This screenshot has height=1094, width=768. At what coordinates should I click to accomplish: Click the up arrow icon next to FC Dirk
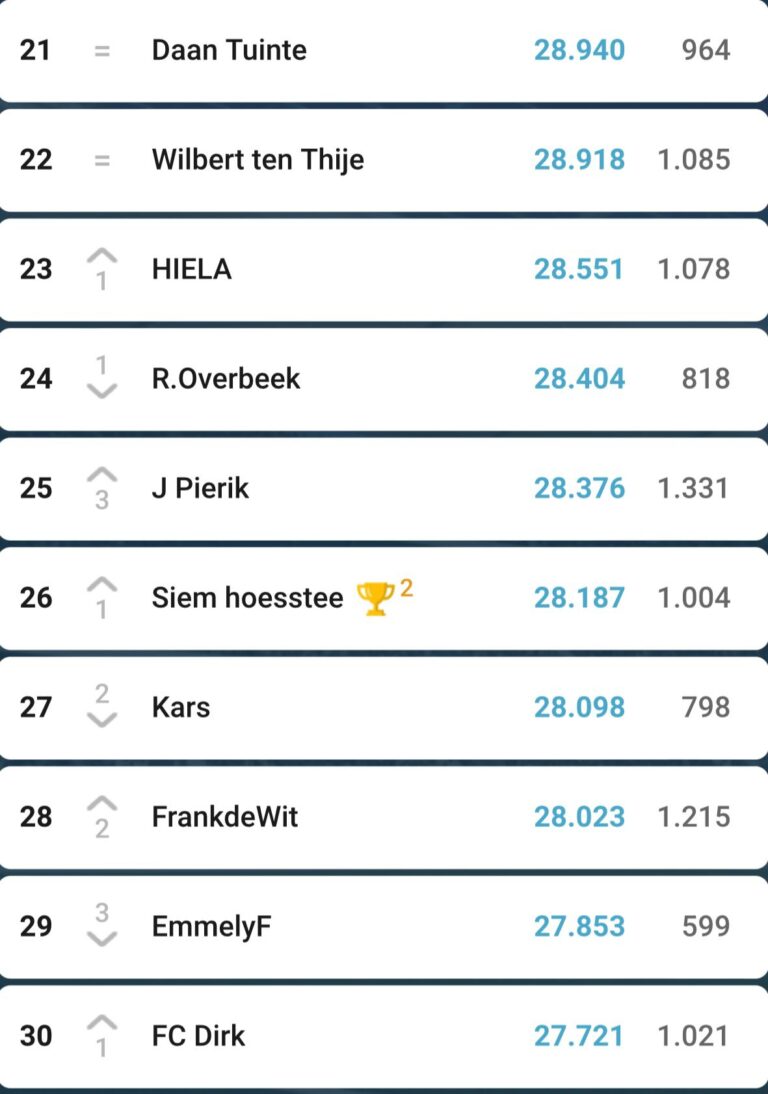(x=102, y=1024)
